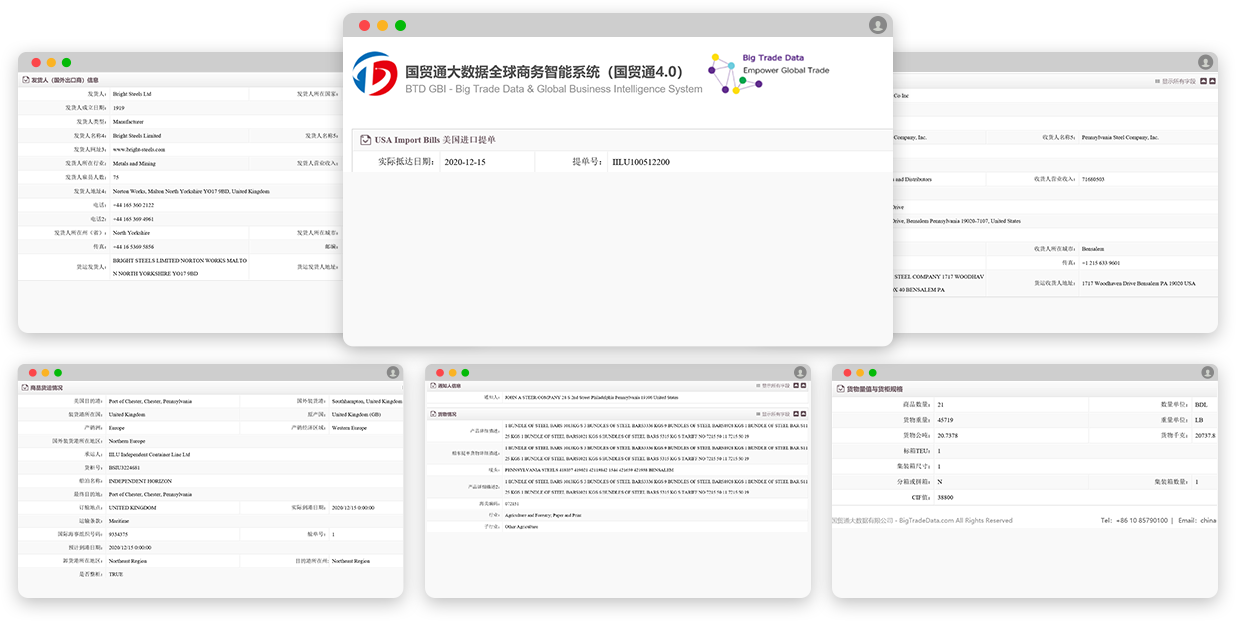Select the USA Import Bills 美国进口提单 header
1236x621 pixels.
[x=435, y=140]
